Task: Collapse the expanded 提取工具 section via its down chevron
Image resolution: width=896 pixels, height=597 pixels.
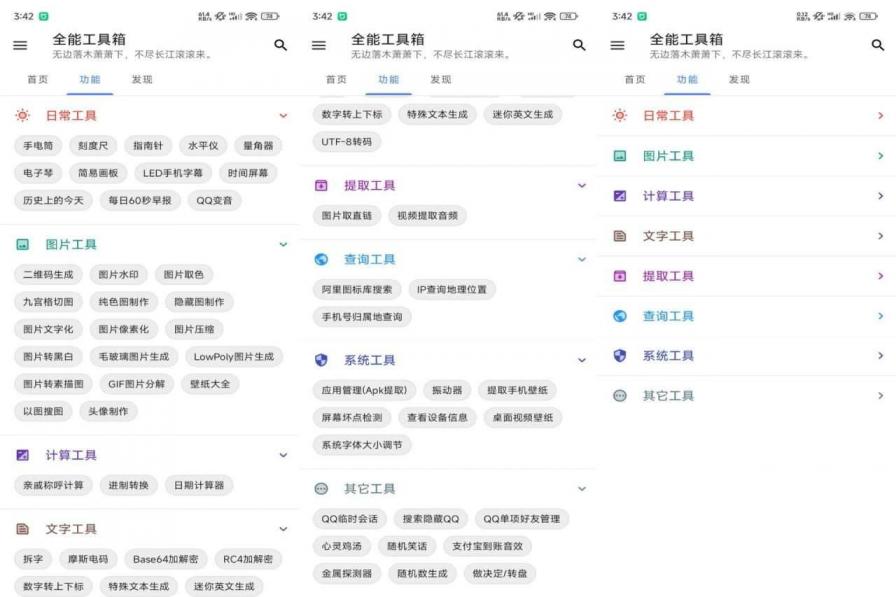Action: pyautogui.click(x=582, y=185)
